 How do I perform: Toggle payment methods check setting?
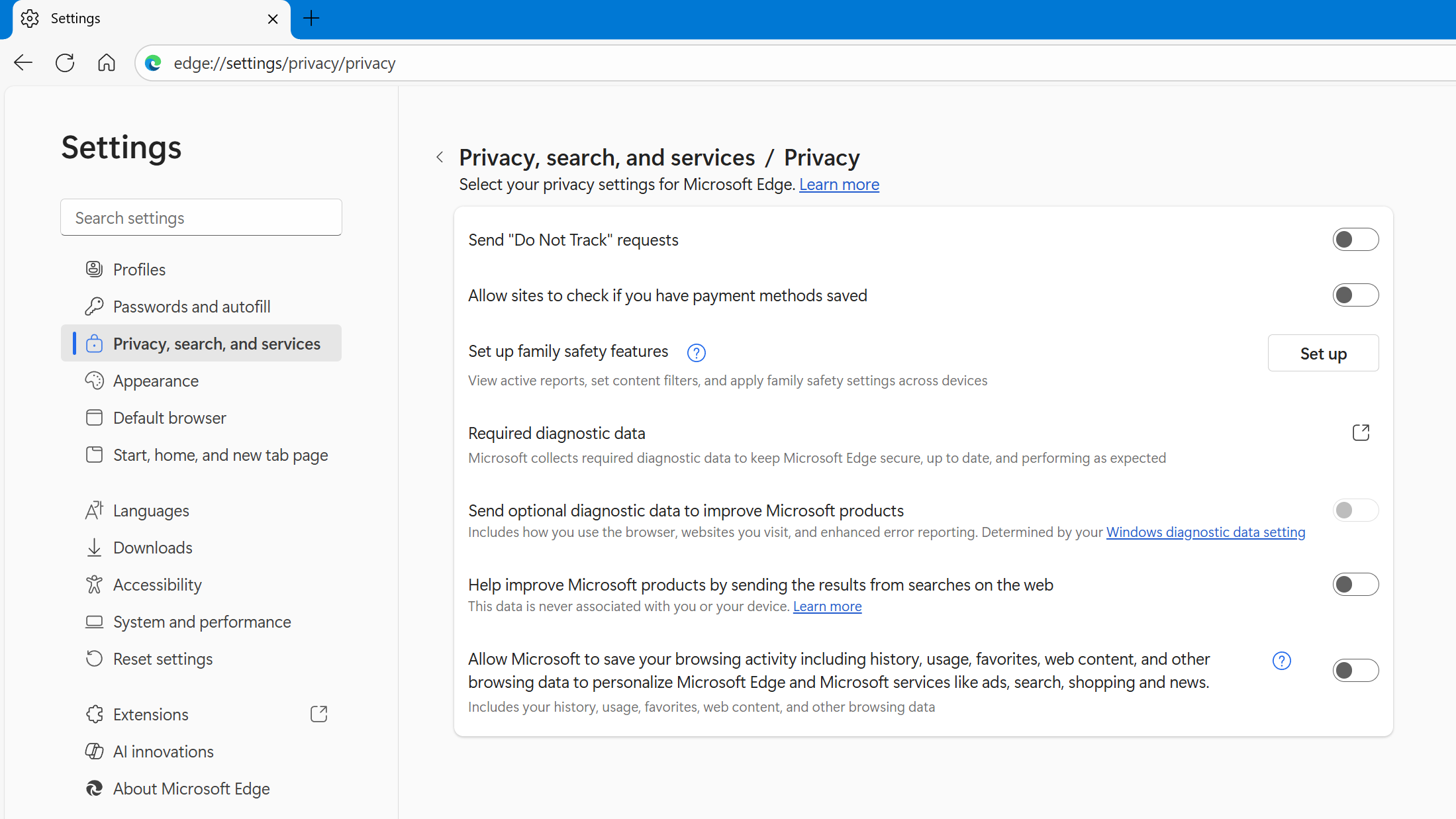tap(1355, 295)
